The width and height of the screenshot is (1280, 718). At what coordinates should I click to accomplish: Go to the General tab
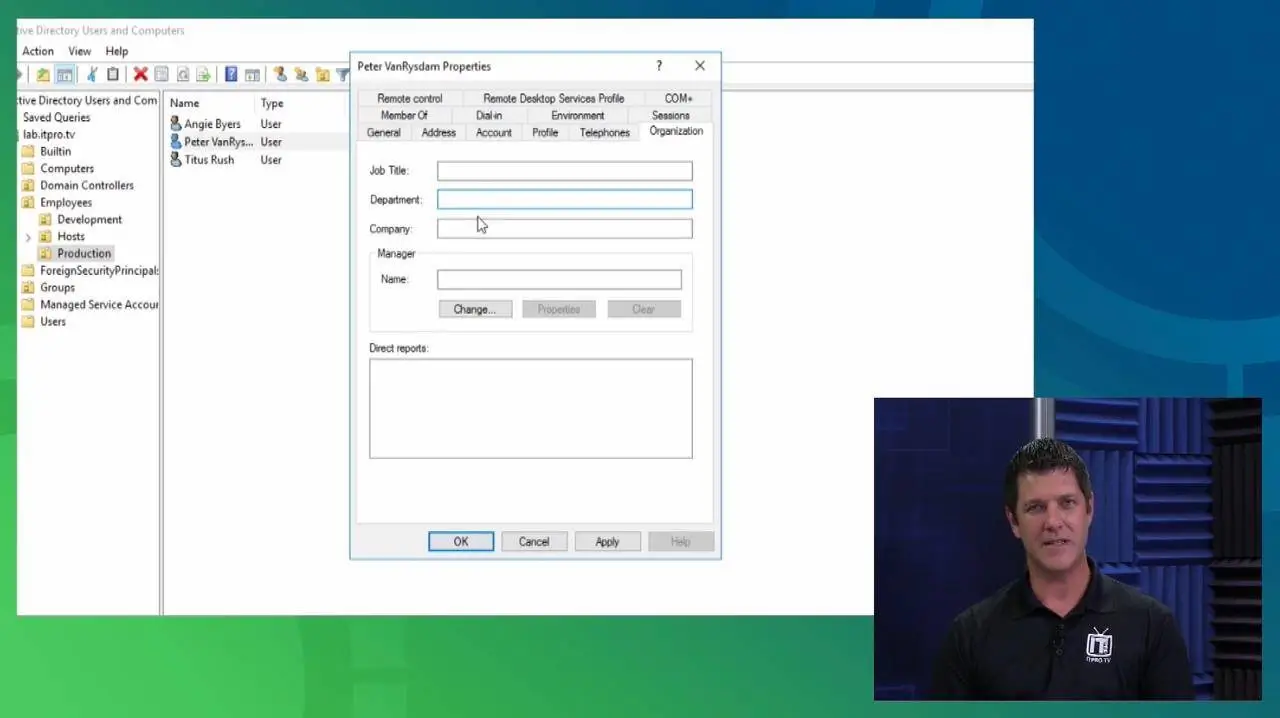coord(383,132)
